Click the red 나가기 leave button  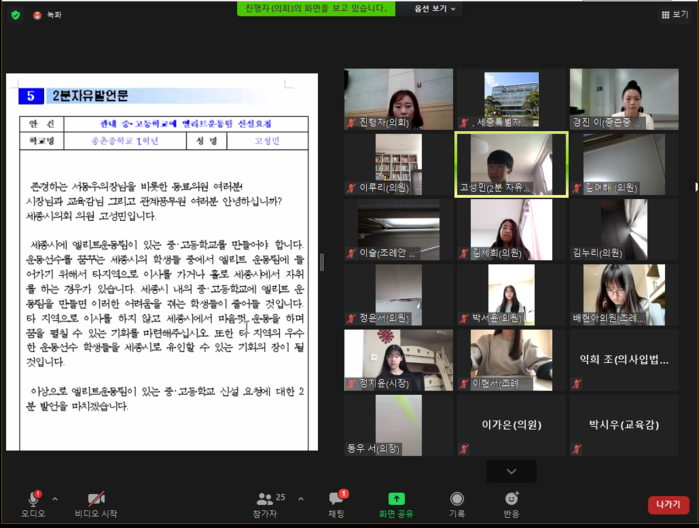tap(667, 505)
